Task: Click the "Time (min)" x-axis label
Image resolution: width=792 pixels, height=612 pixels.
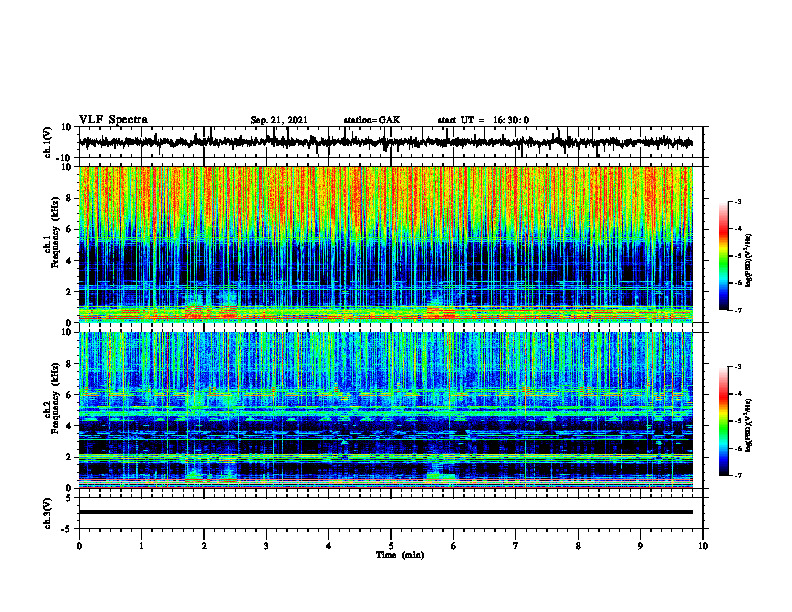Action: point(400,555)
